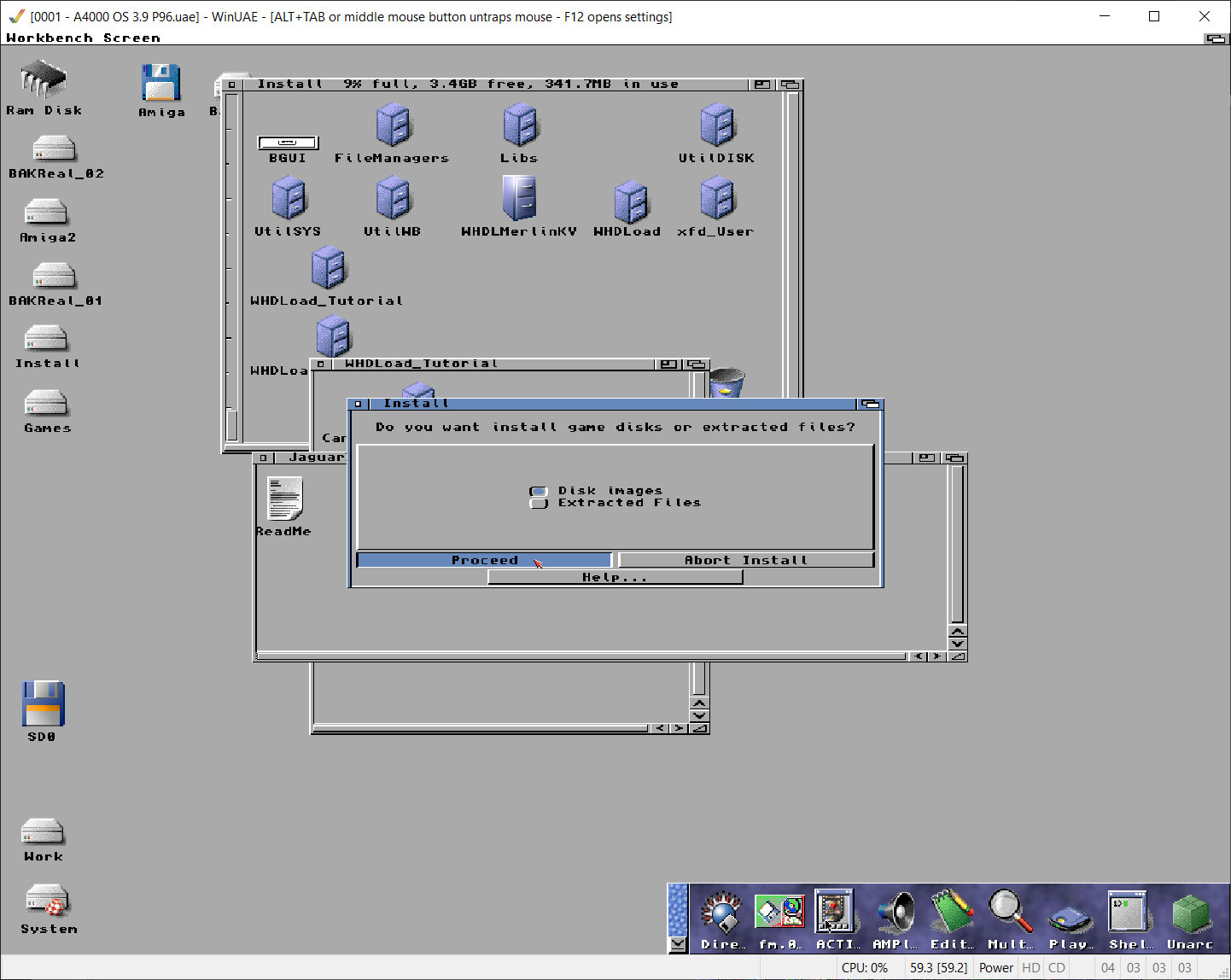Launch Unarc from the dock
Image resolution: width=1231 pixels, height=980 pixels.
[x=1190, y=913]
